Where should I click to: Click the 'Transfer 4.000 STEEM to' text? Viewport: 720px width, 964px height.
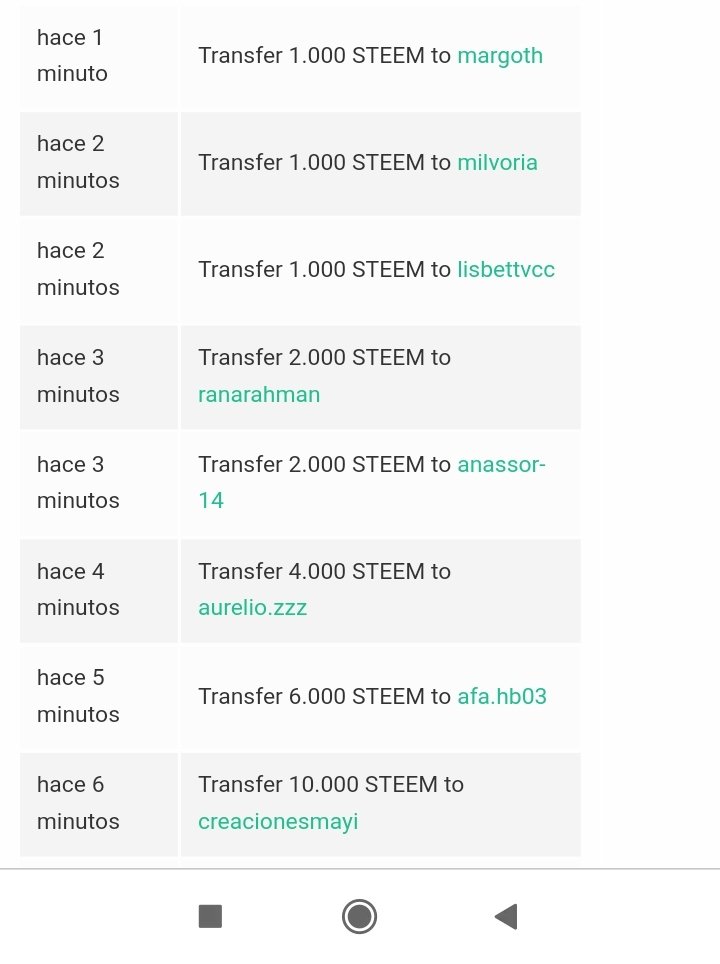tap(324, 571)
